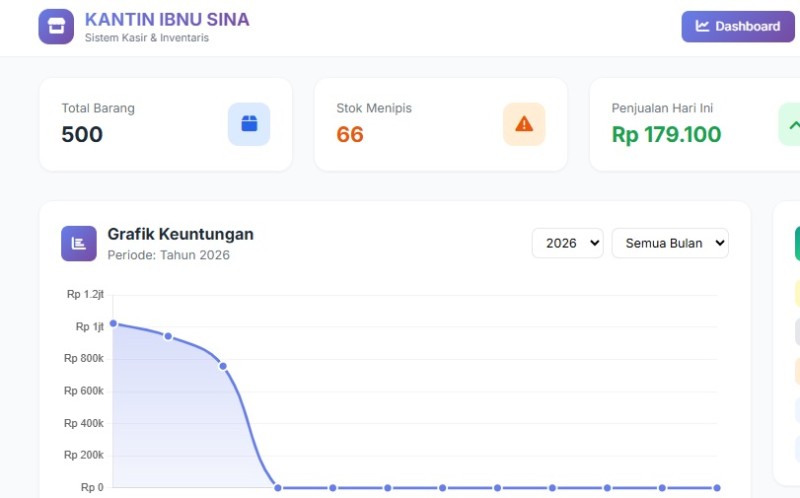Expand the Semua Bulan month filter

click(x=670, y=243)
